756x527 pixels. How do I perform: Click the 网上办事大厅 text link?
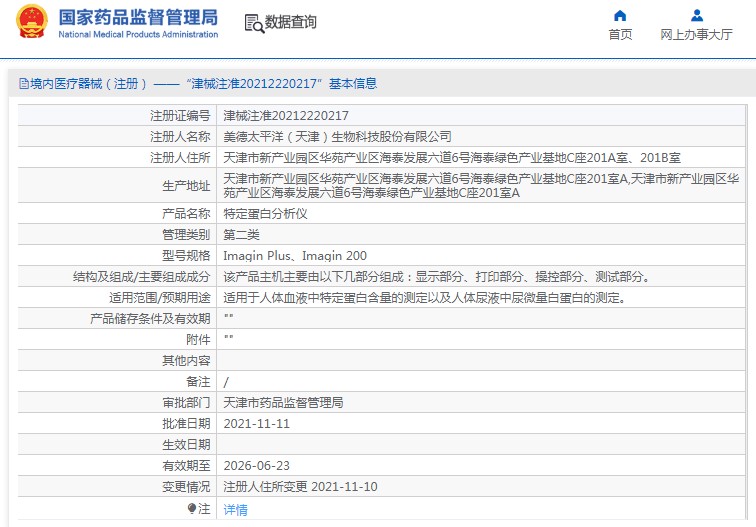(x=697, y=35)
